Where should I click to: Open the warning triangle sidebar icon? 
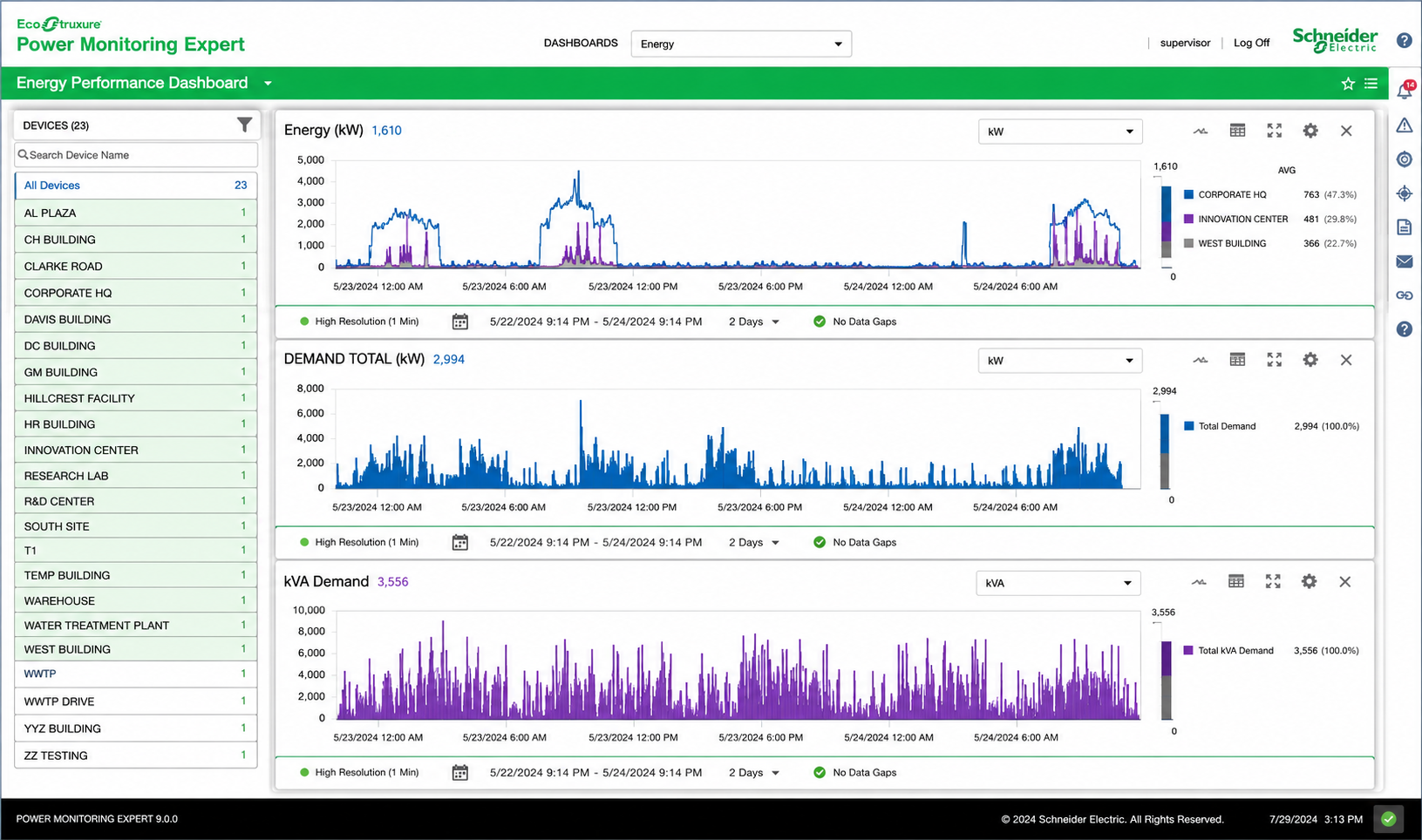(1404, 125)
